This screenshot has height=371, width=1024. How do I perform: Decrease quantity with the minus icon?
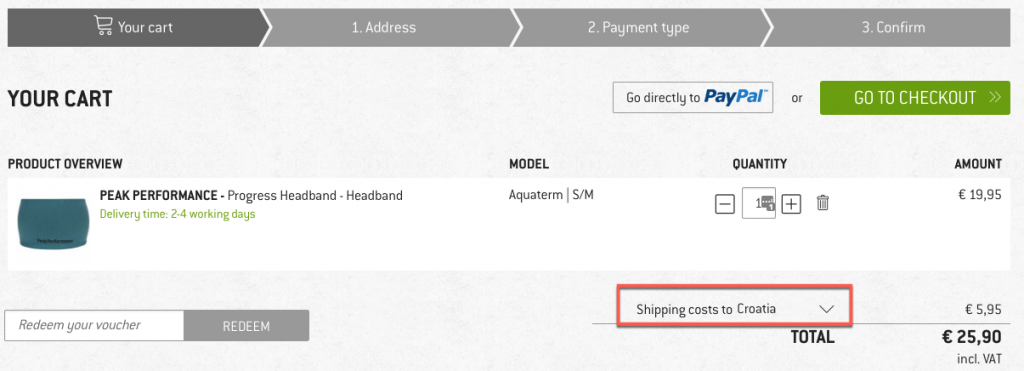[725, 204]
